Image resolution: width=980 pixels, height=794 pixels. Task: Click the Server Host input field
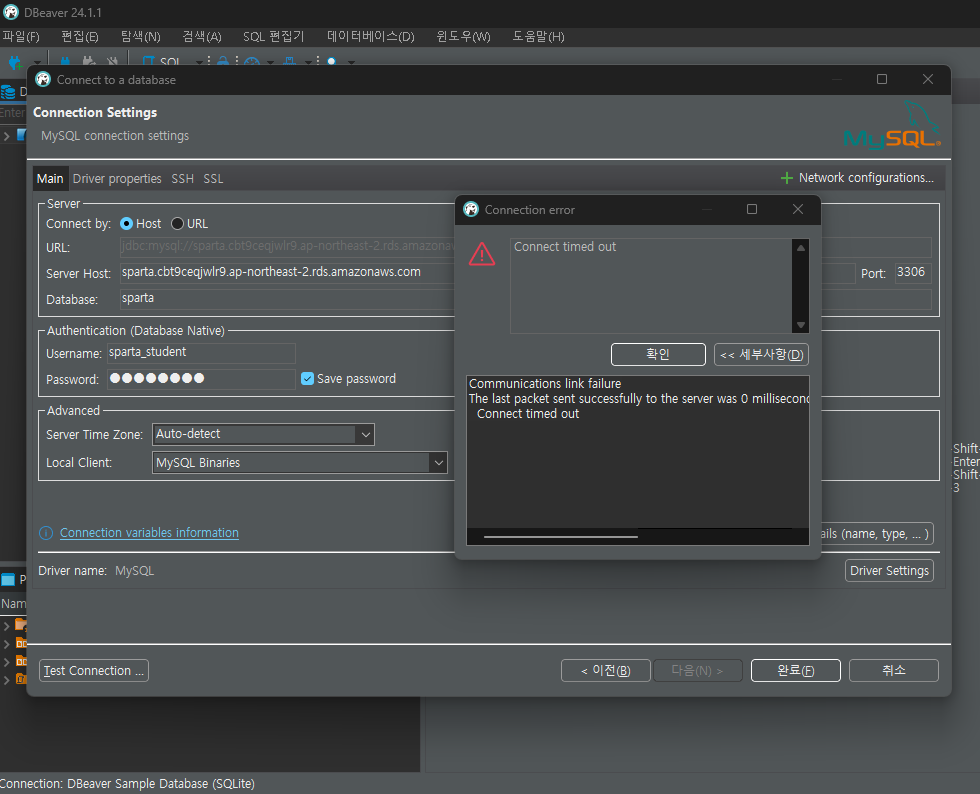[x=288, y=273]
